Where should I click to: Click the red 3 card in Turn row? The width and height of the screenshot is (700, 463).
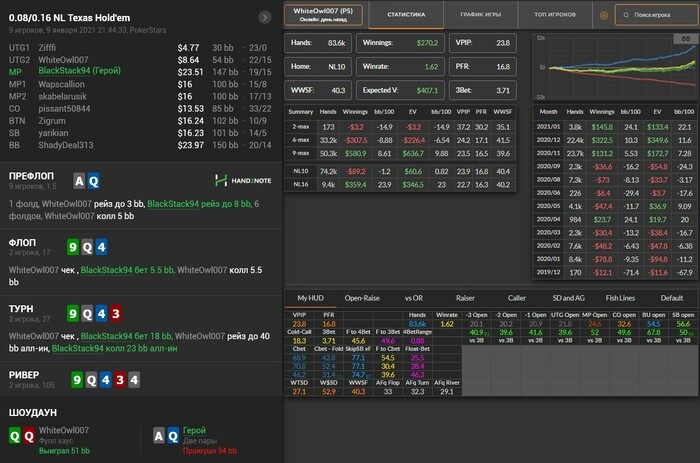pyautogui.click(x=116, y=313)
